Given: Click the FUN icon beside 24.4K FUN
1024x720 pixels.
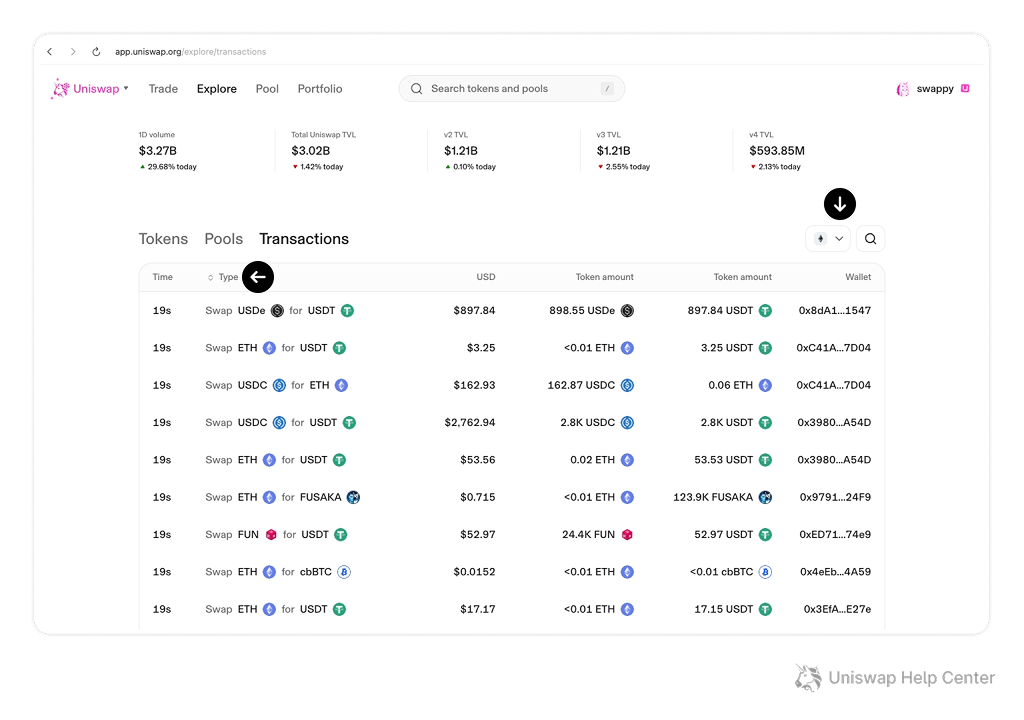Looking at the screenshot, I should click(x=627, y=534).
